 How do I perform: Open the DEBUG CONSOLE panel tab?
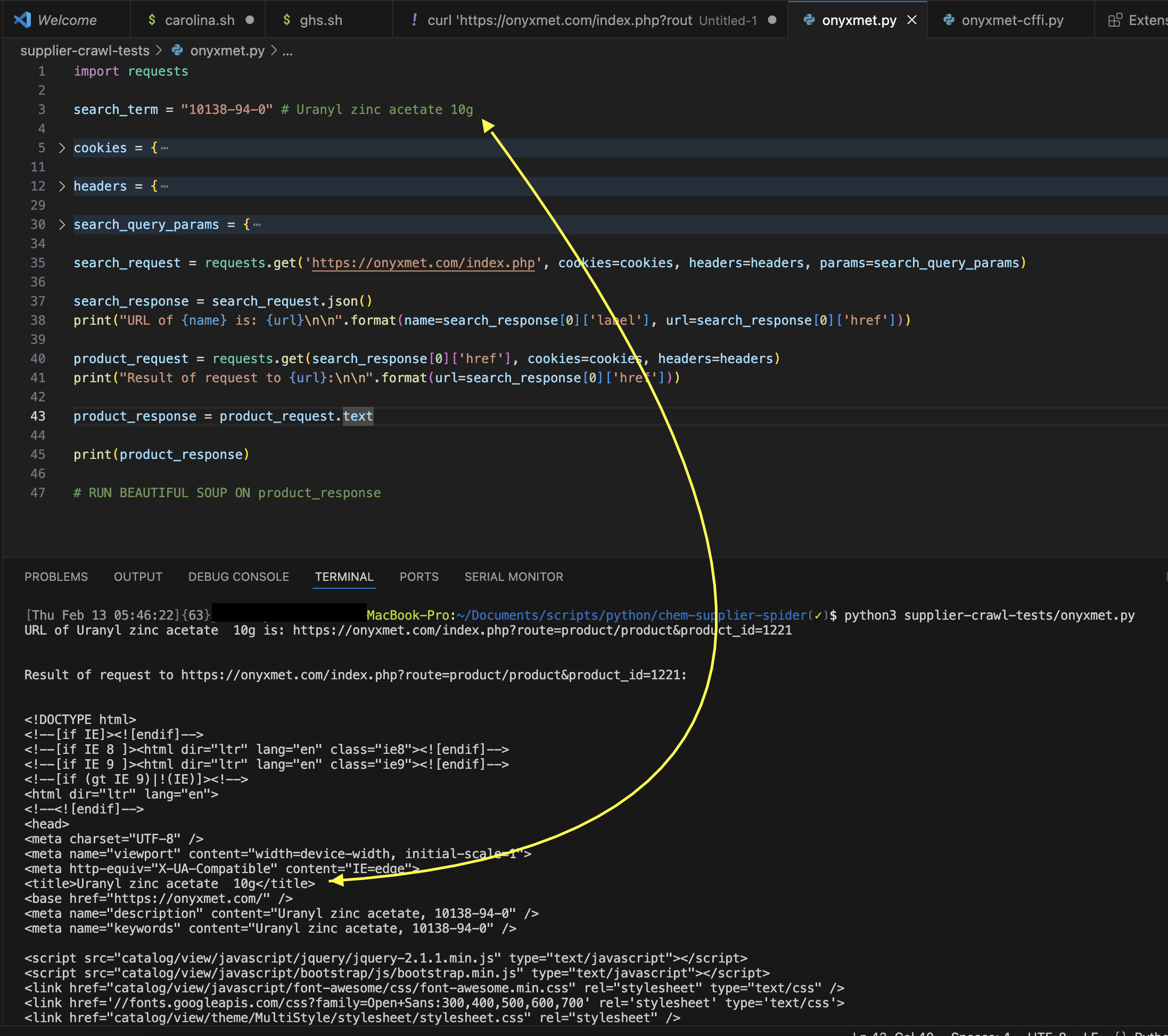pyautogui.click(x=238, y=577)
